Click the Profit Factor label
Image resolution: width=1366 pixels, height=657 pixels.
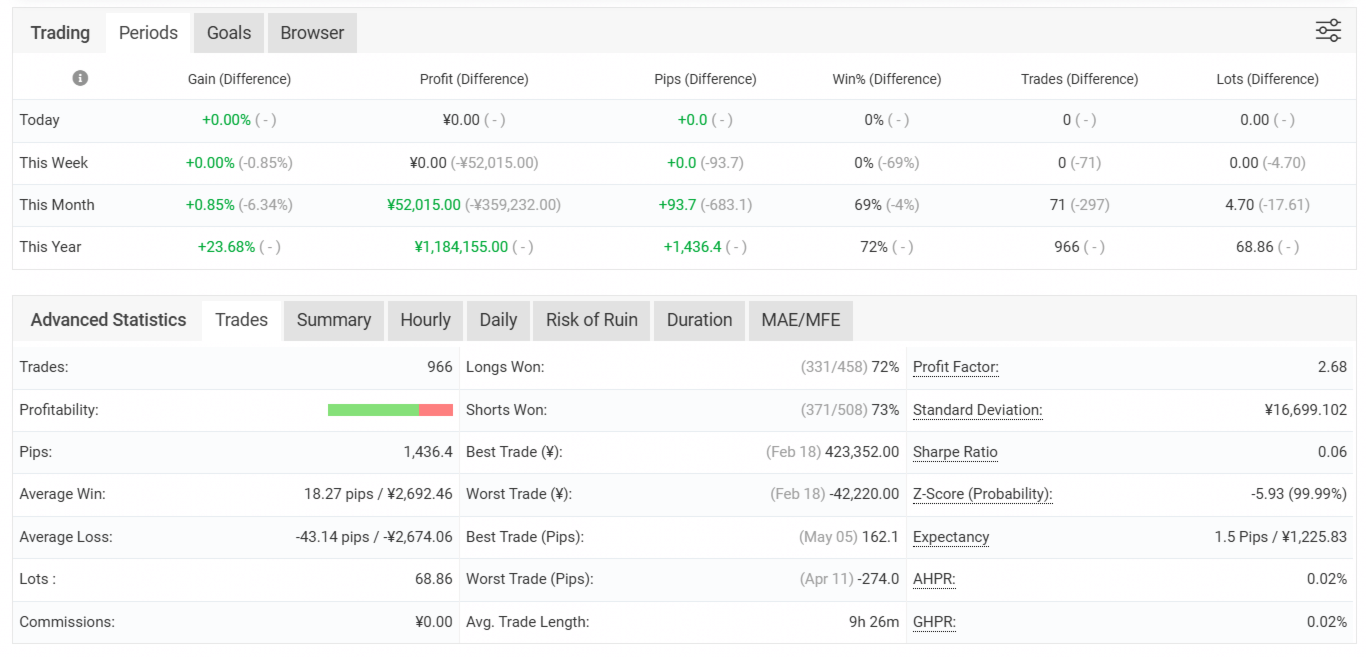[955, 367]
